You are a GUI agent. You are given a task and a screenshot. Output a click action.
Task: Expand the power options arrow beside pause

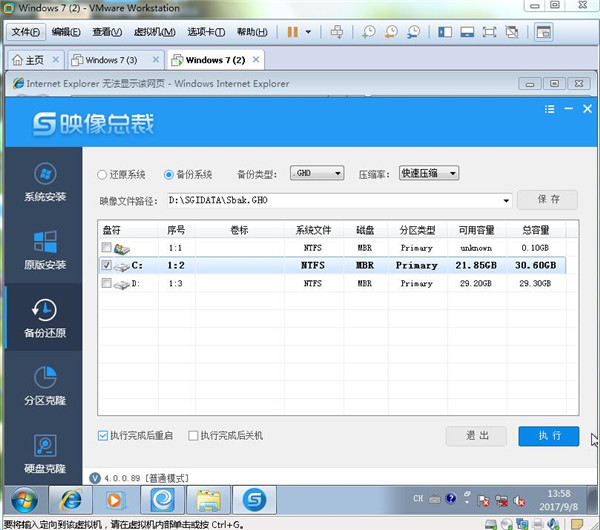[x=308, y=32]
